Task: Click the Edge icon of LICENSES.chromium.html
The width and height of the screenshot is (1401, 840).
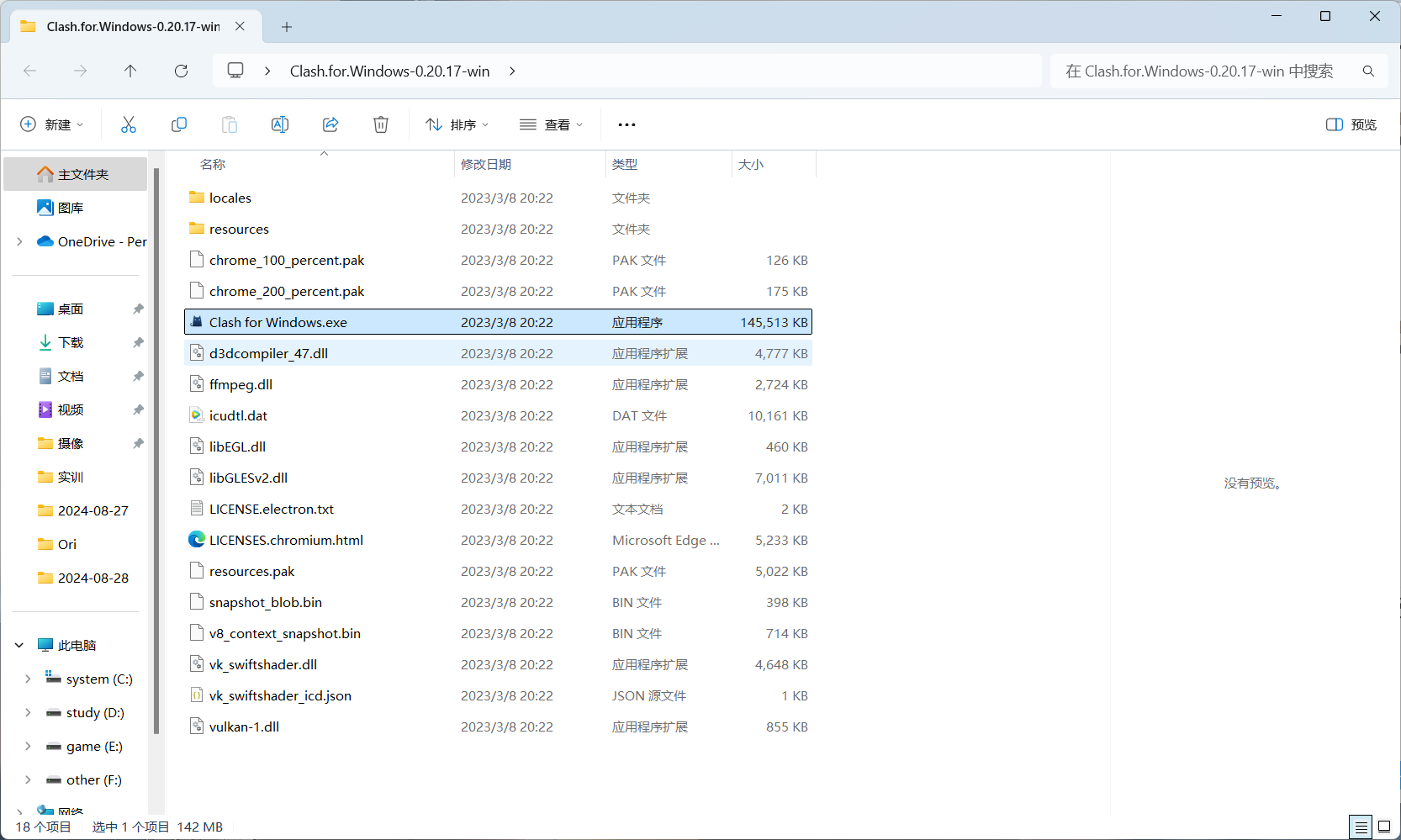Action: (x=197, y=540)
